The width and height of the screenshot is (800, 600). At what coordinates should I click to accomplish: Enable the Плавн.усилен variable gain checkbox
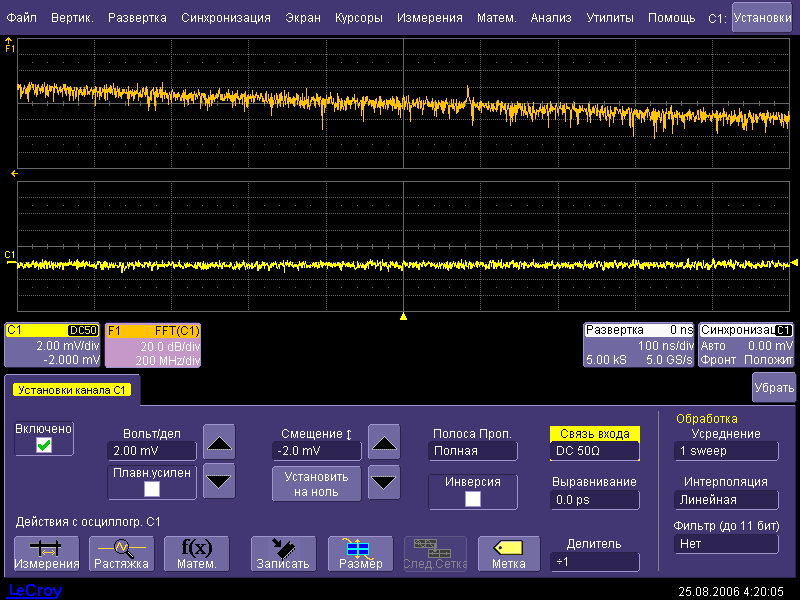pyautogui.click(x=152, y=489)
